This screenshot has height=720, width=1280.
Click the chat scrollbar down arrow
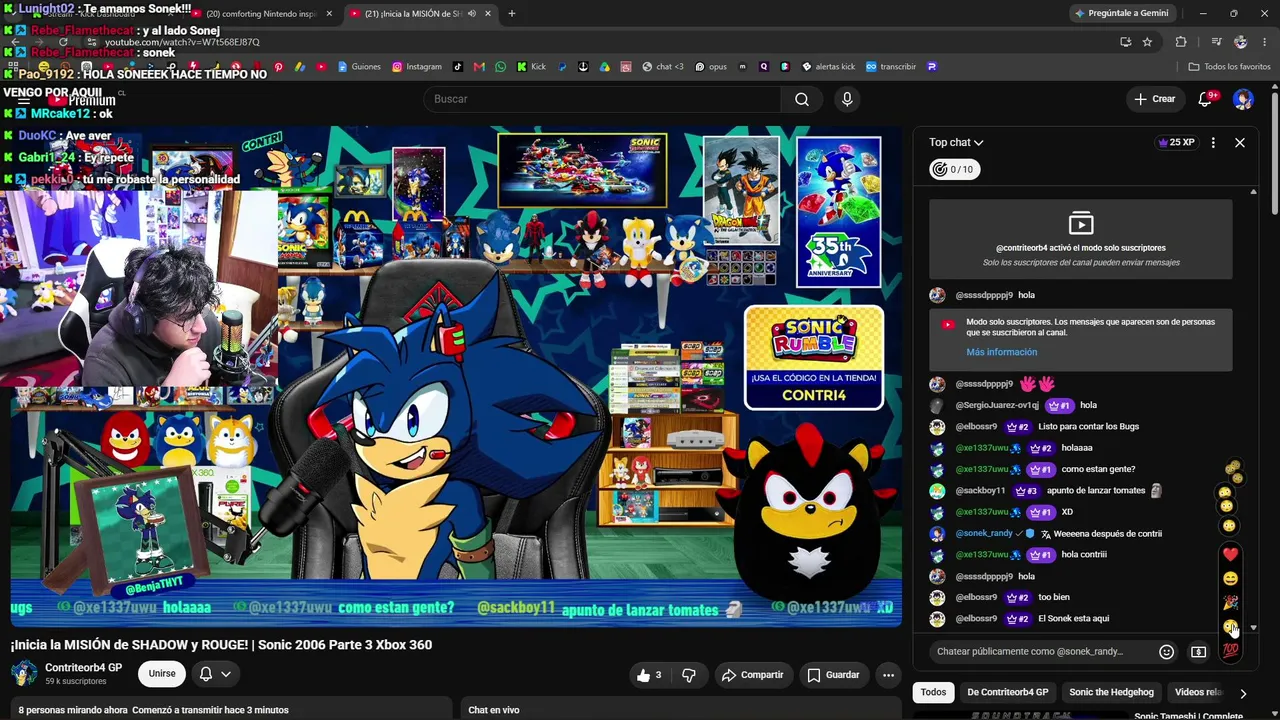tap(1253, 628)
